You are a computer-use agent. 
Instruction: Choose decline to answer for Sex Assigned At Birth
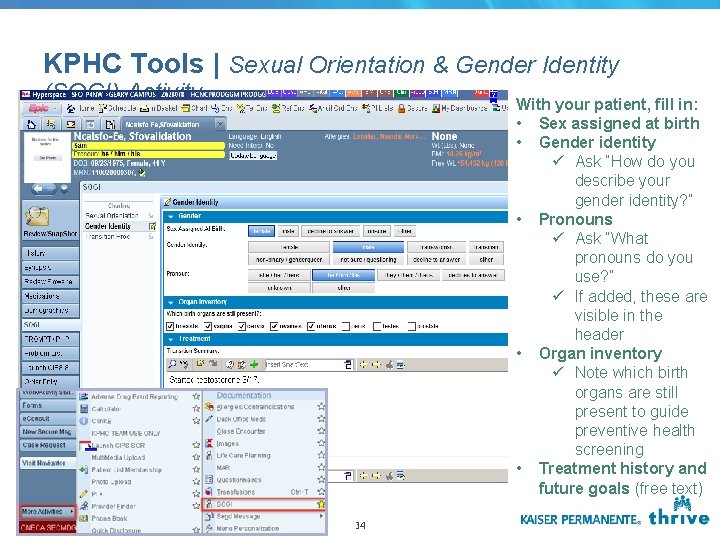330,231
